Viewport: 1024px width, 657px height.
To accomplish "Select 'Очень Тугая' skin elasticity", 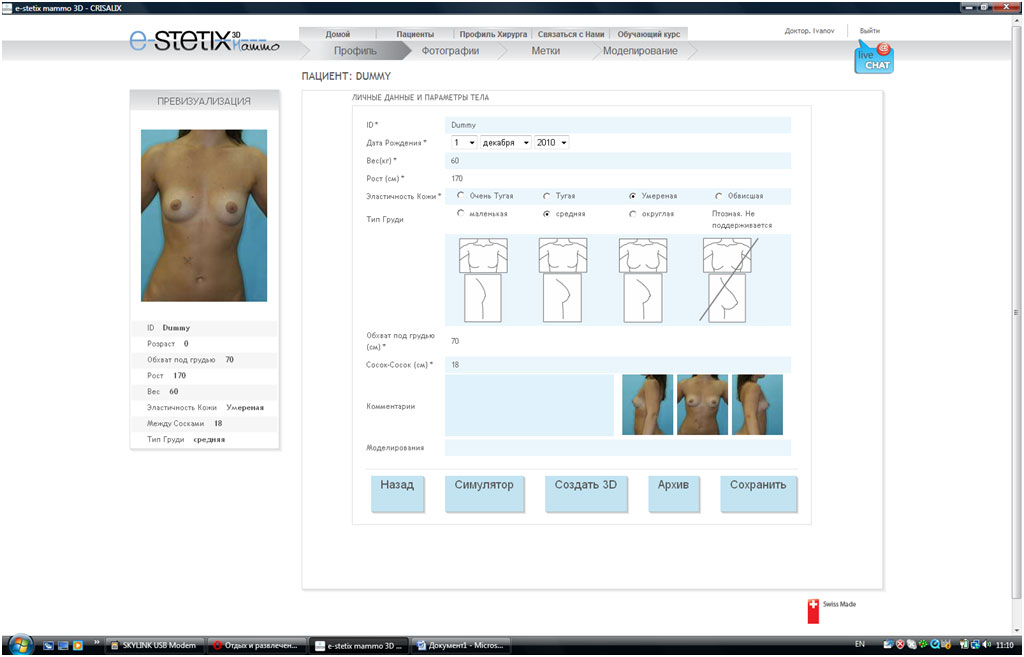I will tap(460, 195).
